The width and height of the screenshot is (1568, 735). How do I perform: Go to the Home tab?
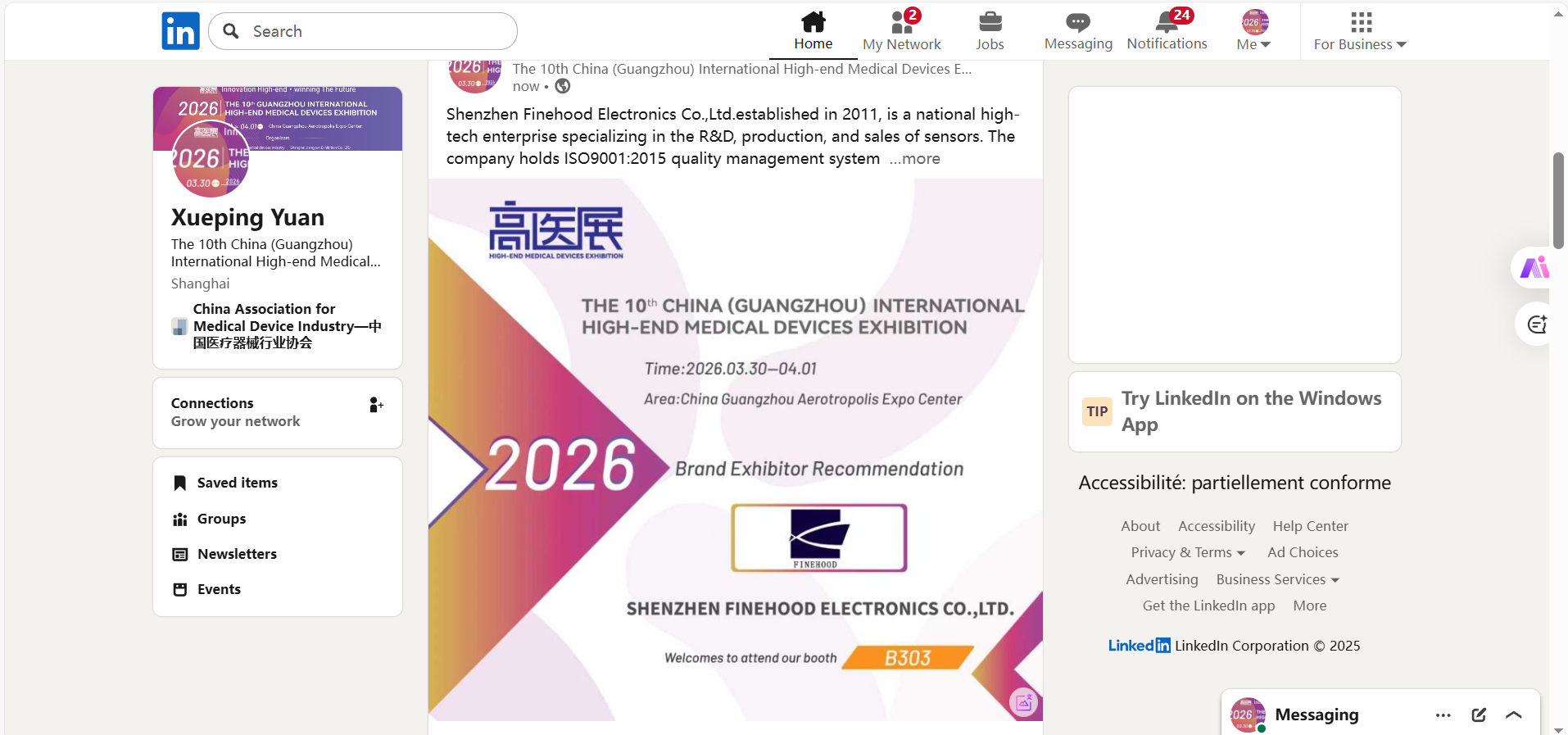pyautogui.click(x=813, y=31)
